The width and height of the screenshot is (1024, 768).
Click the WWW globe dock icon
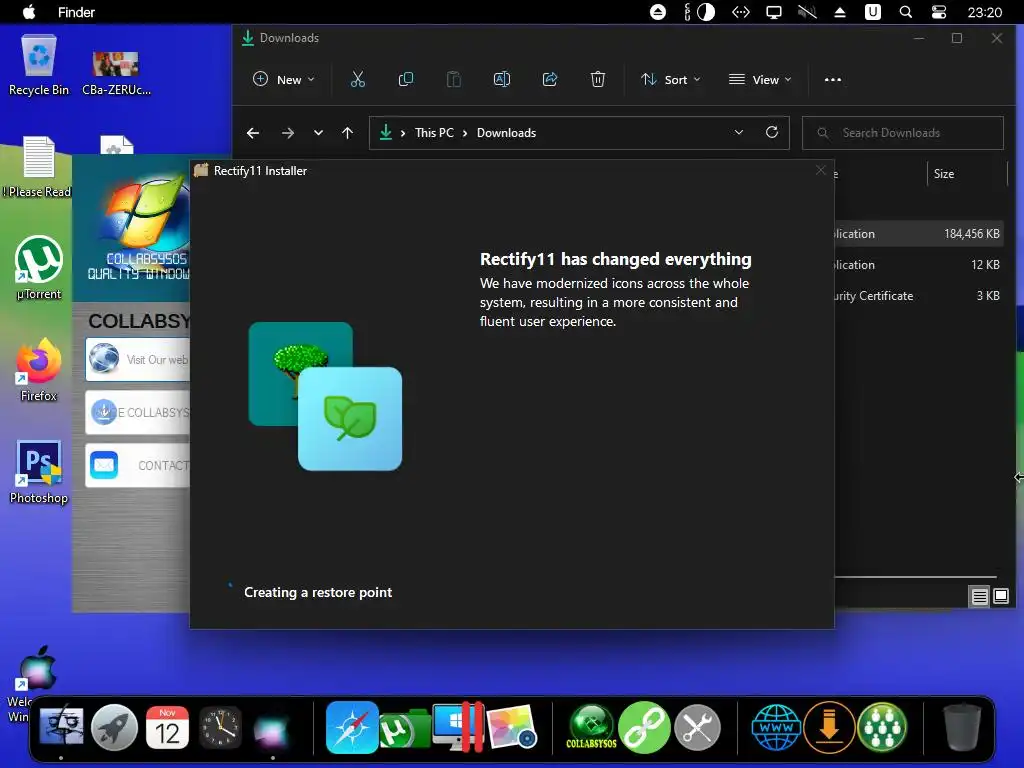(x=776, y=727)
